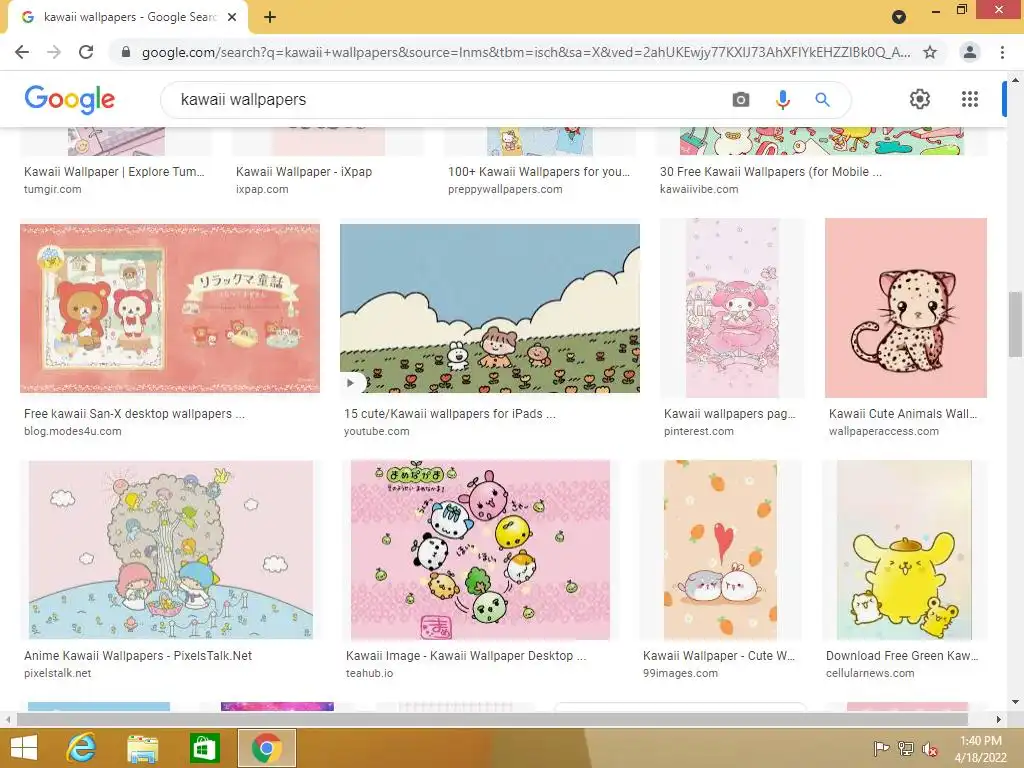Open Kawaii Wallpaper - iXpap link

[304, 172]
